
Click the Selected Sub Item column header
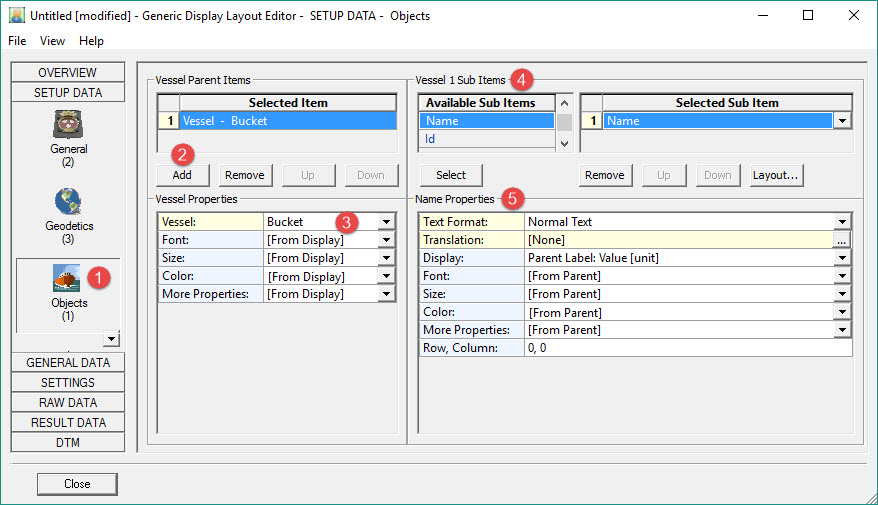[727, 103]
